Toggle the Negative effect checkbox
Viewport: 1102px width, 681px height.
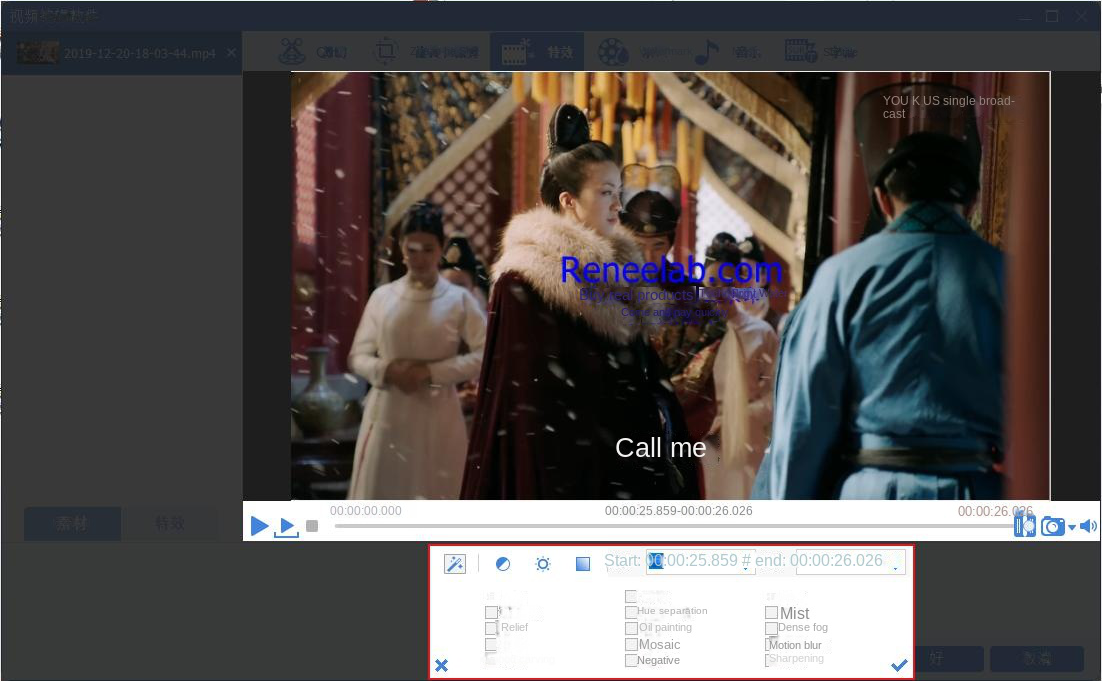[x=631, y=661]
